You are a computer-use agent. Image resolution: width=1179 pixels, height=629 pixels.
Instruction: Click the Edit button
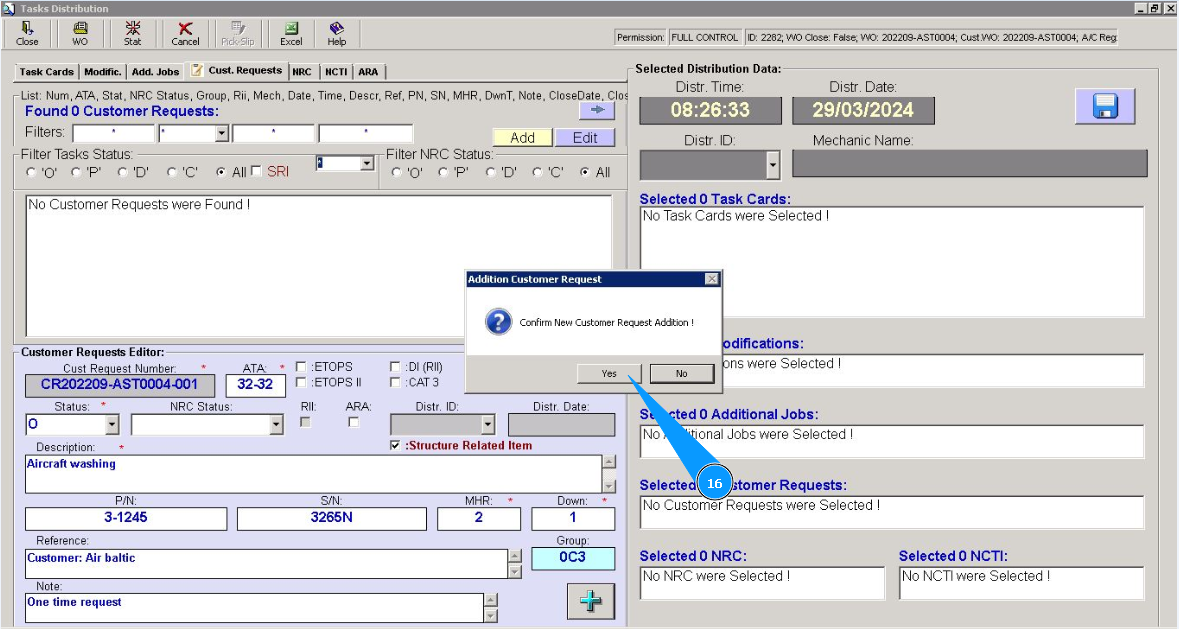[x=585, y=138]
